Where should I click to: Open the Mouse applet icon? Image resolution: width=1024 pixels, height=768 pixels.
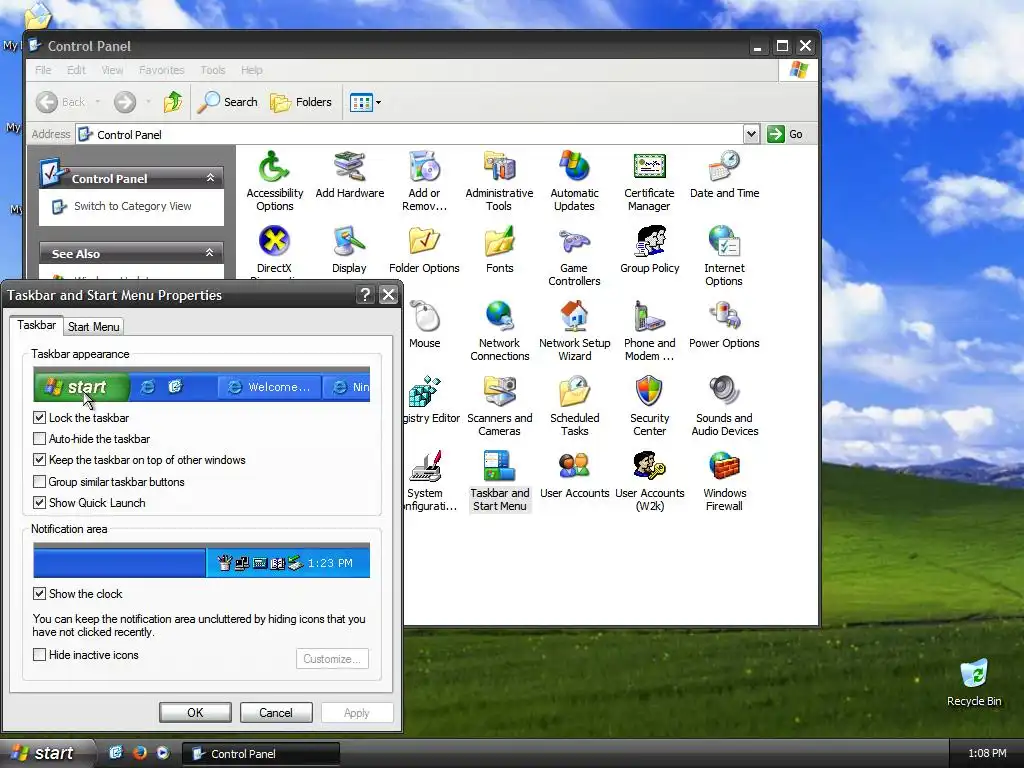424,325
